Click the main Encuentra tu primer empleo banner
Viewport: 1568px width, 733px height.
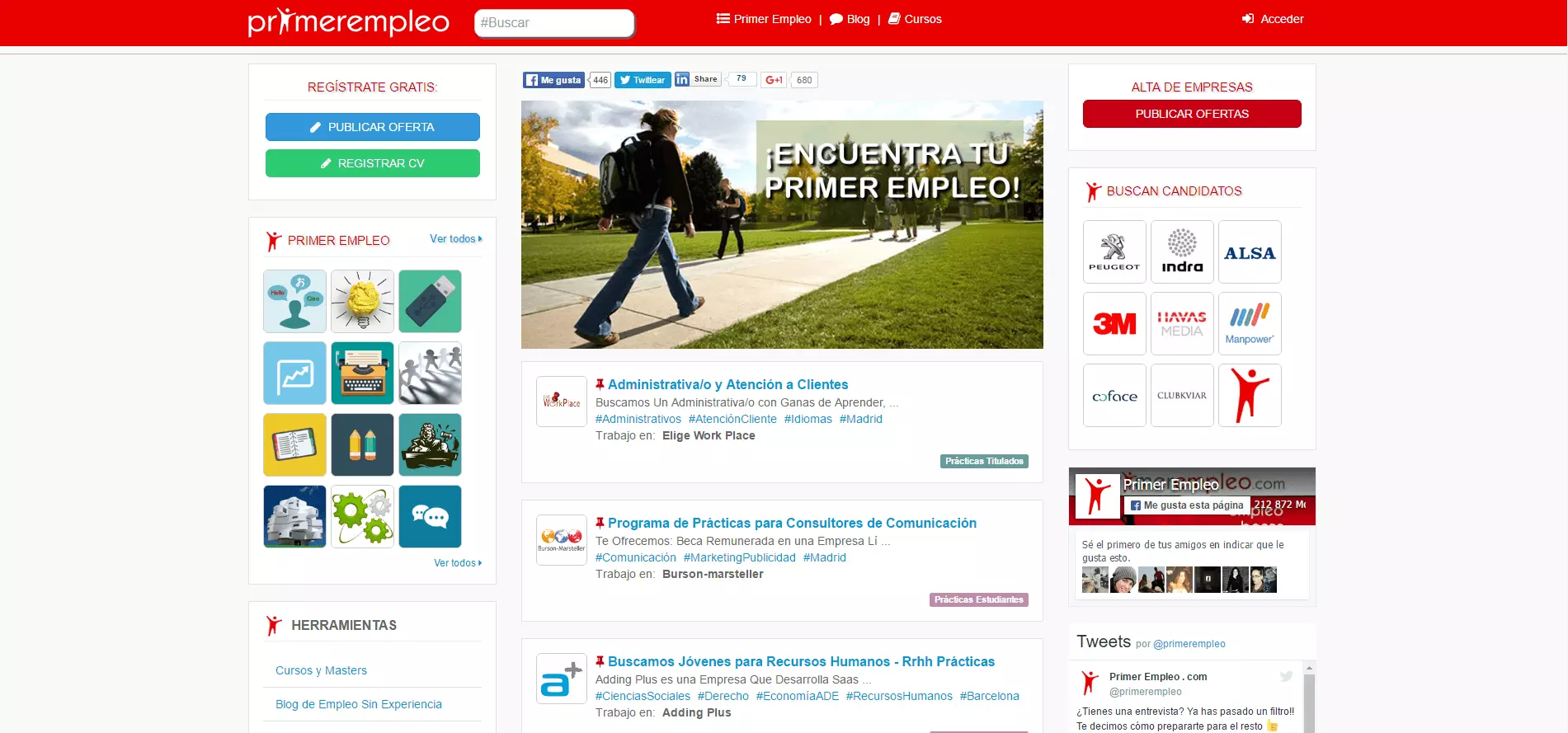782,224
